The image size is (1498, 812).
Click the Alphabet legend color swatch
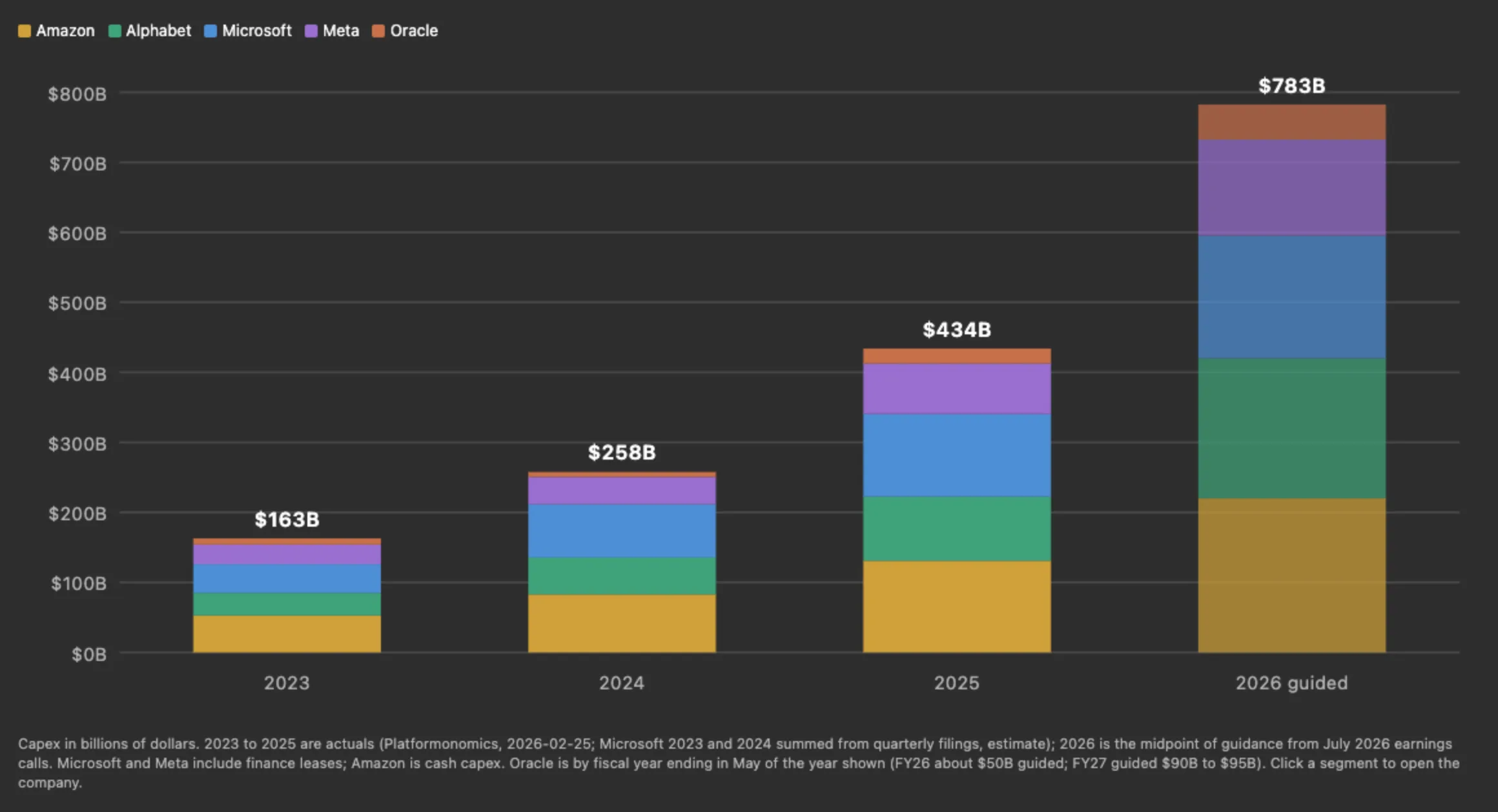pyautogui.click(x=115, y=31)
